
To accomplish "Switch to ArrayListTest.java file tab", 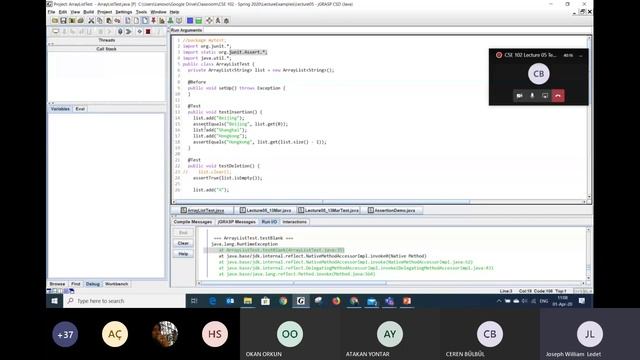I will pyautogui.click(x=203, y=210).
